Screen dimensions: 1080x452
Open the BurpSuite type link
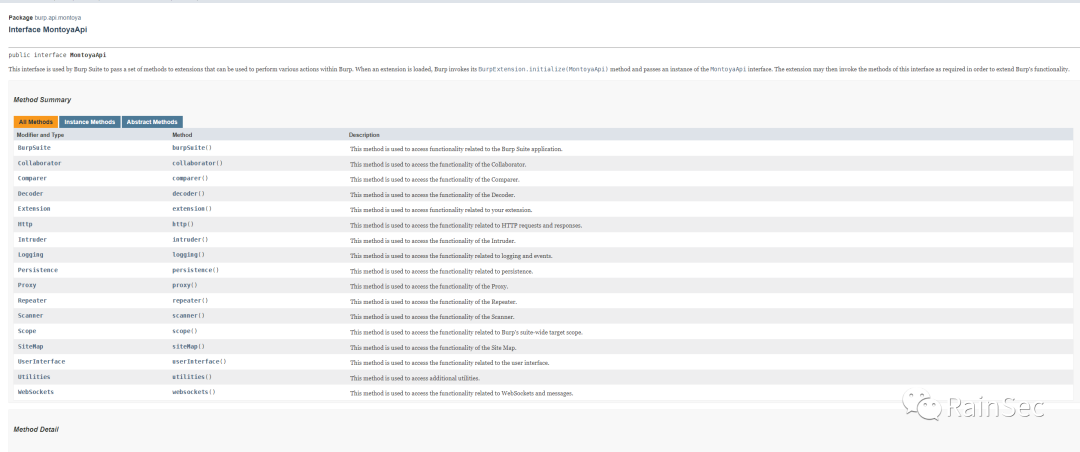34,147
